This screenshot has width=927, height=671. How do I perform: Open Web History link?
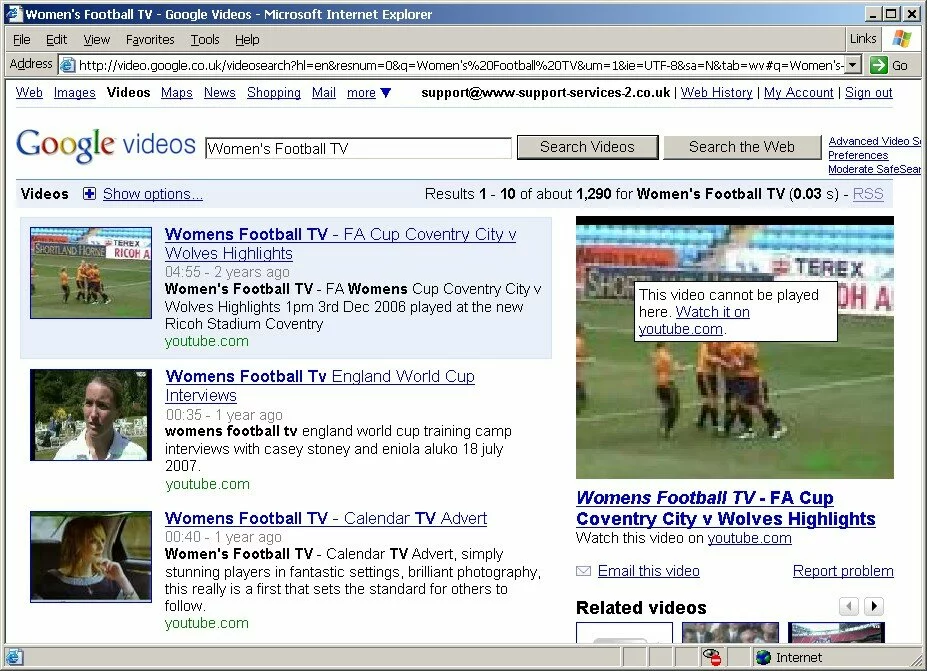pos(717,93)
